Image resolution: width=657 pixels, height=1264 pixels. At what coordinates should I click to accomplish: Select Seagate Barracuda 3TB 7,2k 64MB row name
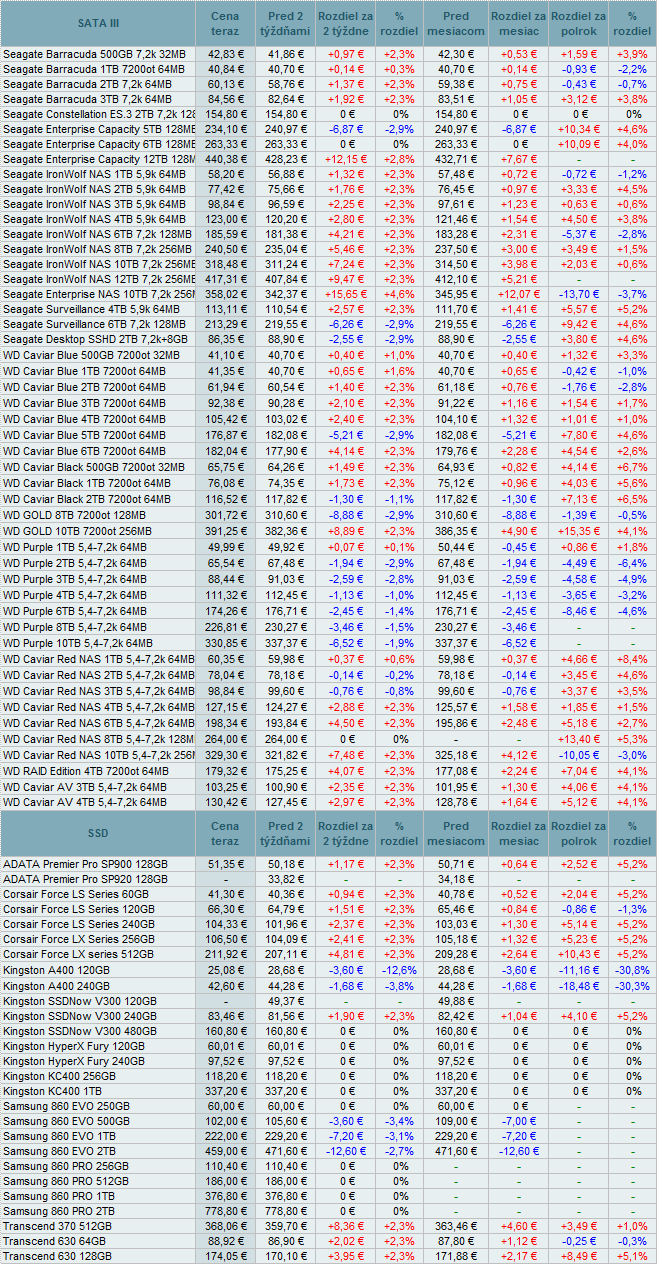point(87,99)
